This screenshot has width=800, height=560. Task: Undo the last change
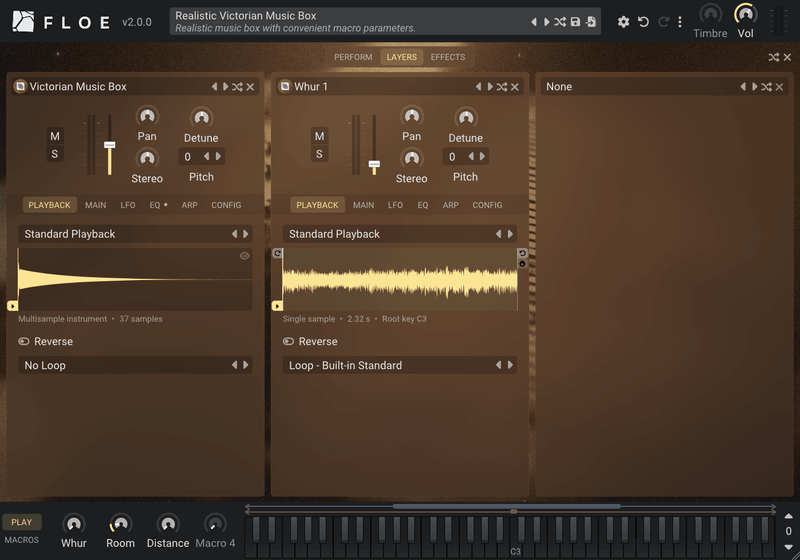pos(643,22)
